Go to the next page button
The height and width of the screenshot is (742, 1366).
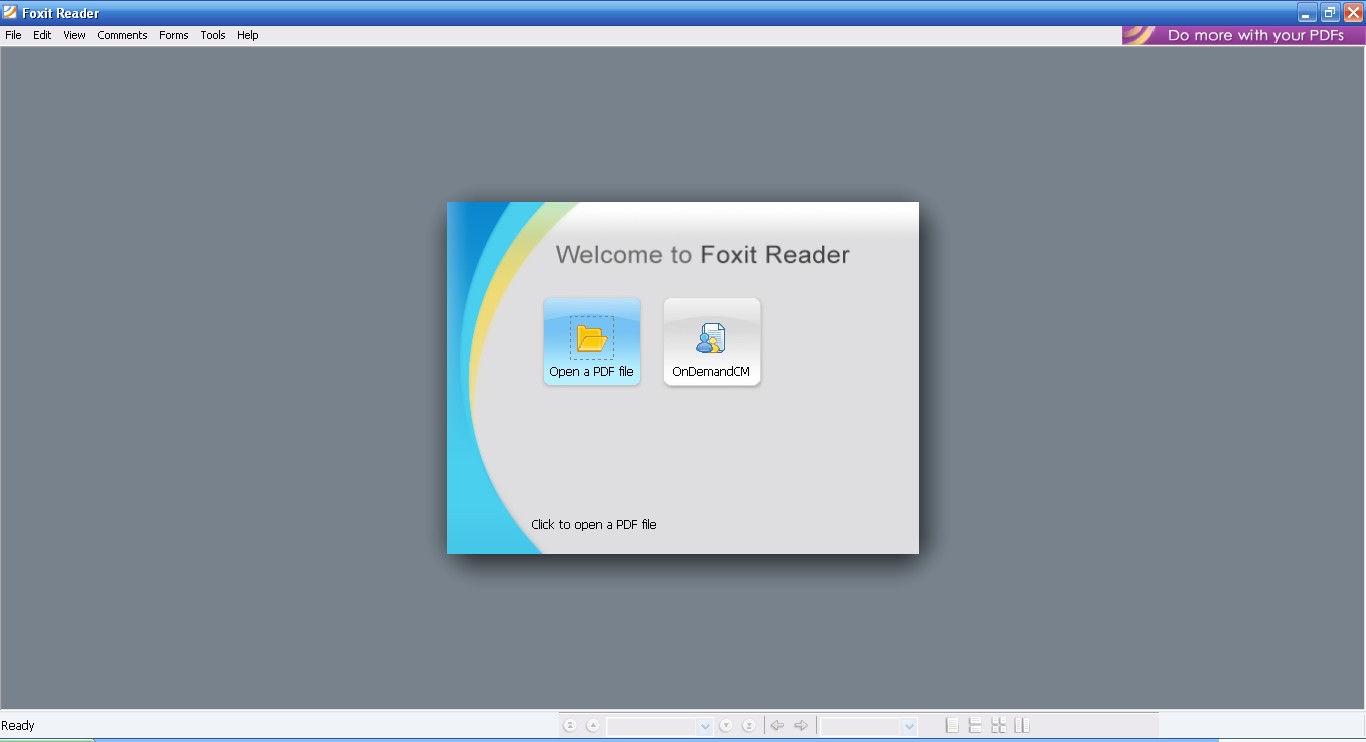click(x=726, y=726)
